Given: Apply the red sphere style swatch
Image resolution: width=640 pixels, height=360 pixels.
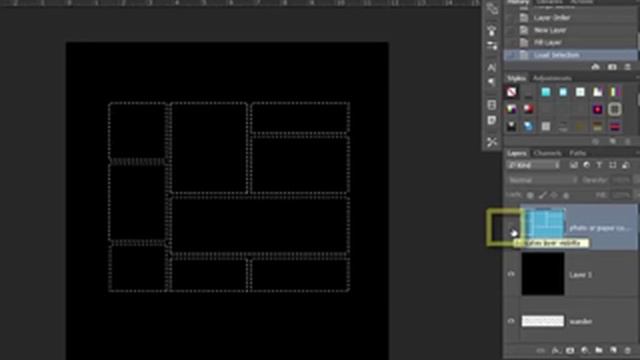Looking at the screenshot, I should click(529, 109).
